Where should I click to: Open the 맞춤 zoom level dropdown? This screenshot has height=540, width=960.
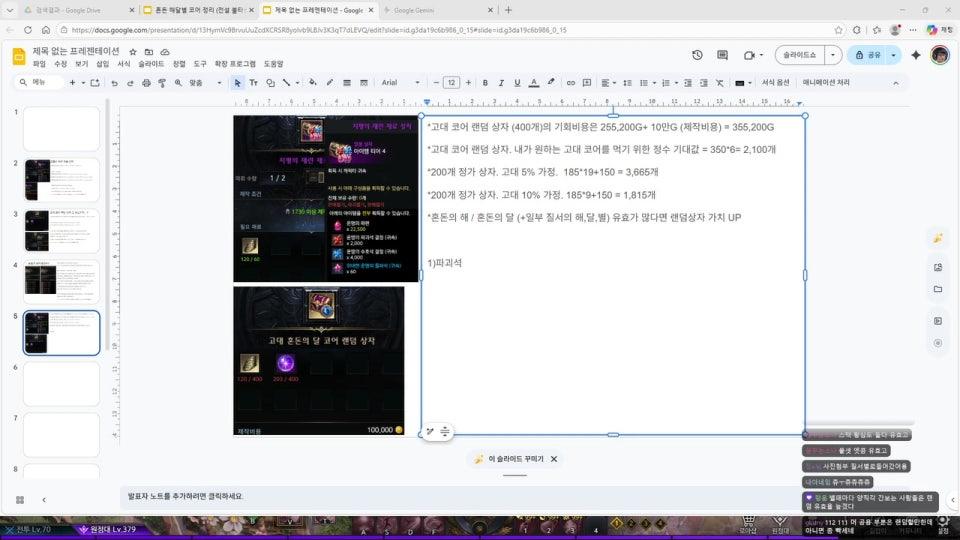[203, 83]
